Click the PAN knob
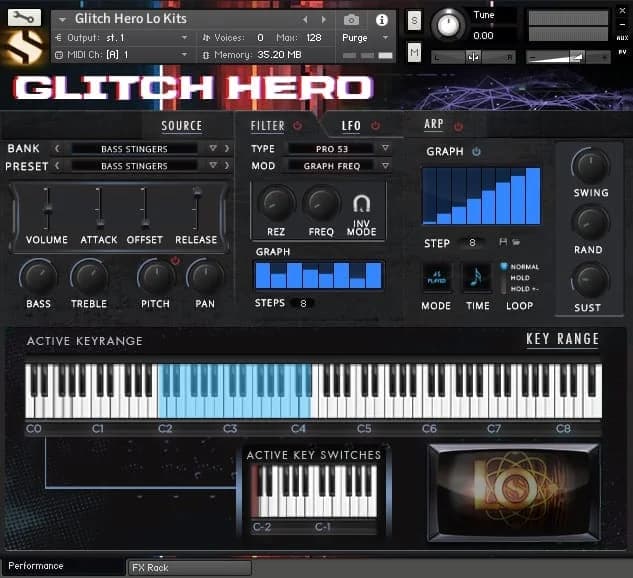 205,278
